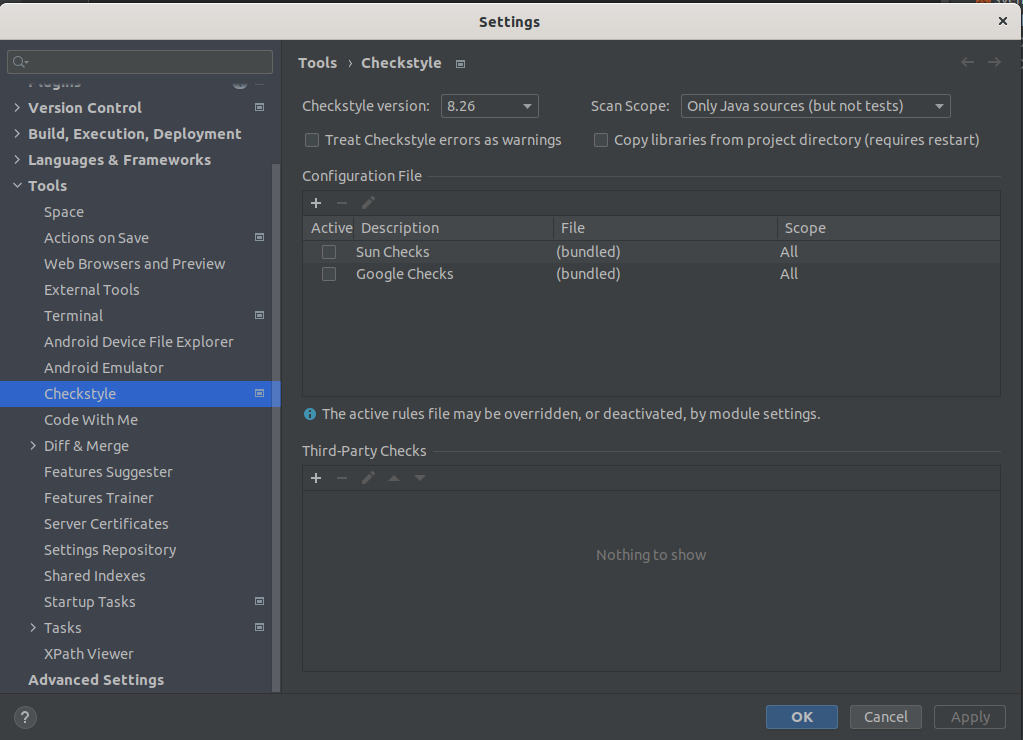Expand the Version Control section

coord(17,108)
